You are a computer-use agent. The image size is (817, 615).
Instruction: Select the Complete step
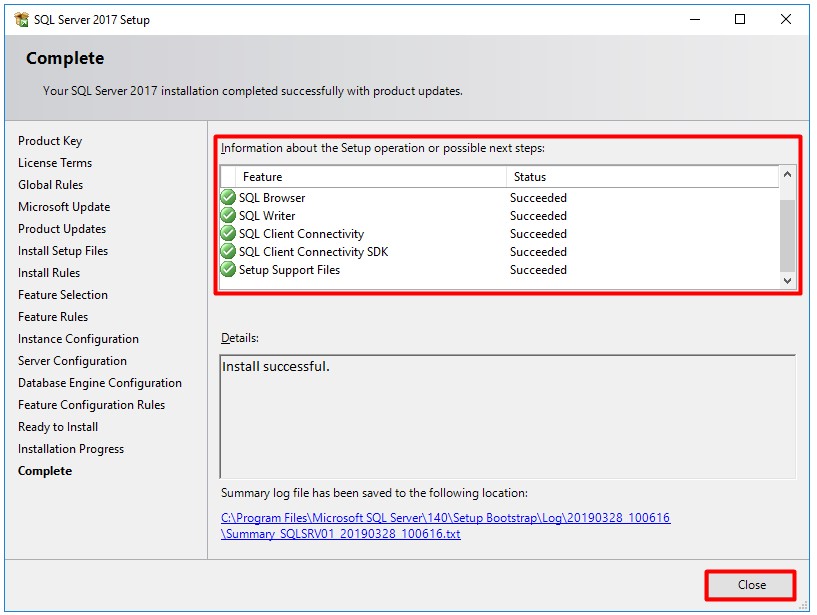point(44,470)
